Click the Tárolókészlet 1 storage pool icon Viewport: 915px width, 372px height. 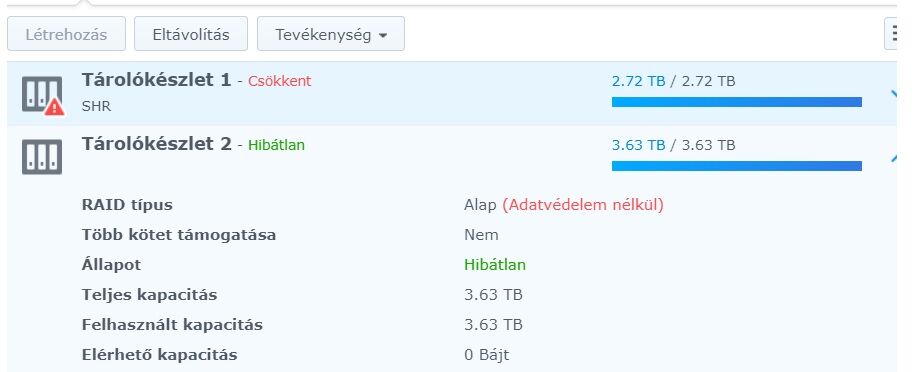coord(42,94)
